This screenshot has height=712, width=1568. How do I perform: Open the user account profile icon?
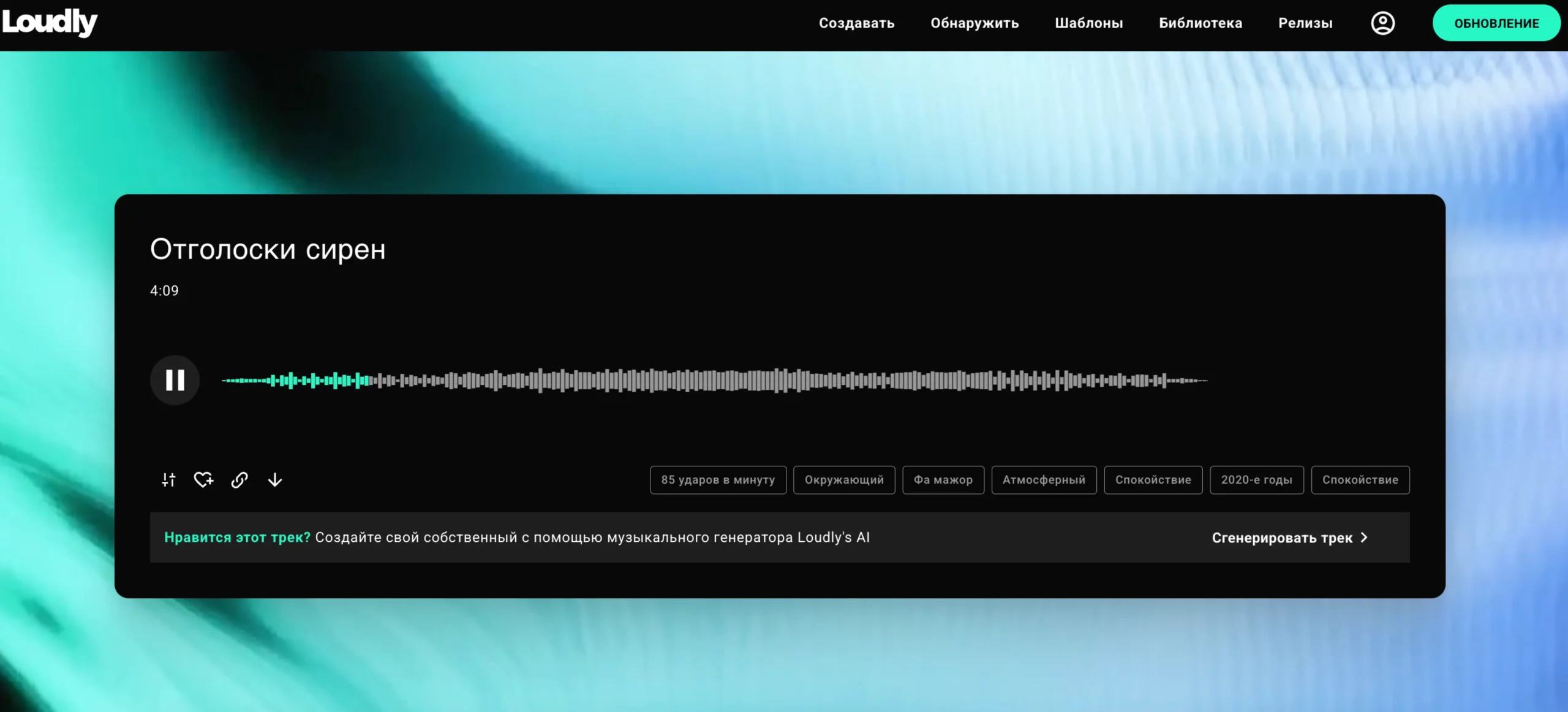[1382, 23]
